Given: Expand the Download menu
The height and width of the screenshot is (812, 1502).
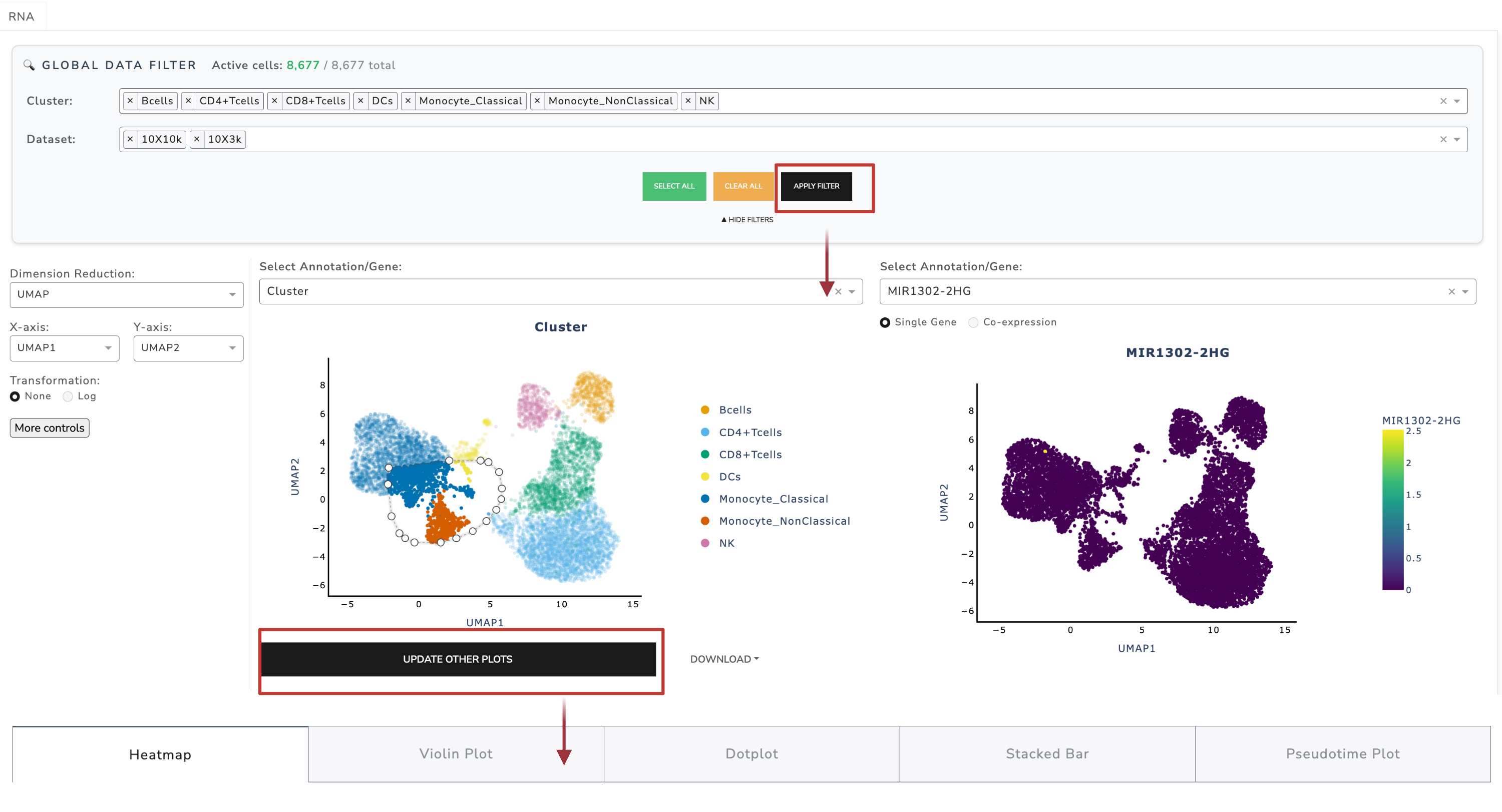Looking at the screenshot, I should coord(723,659).
